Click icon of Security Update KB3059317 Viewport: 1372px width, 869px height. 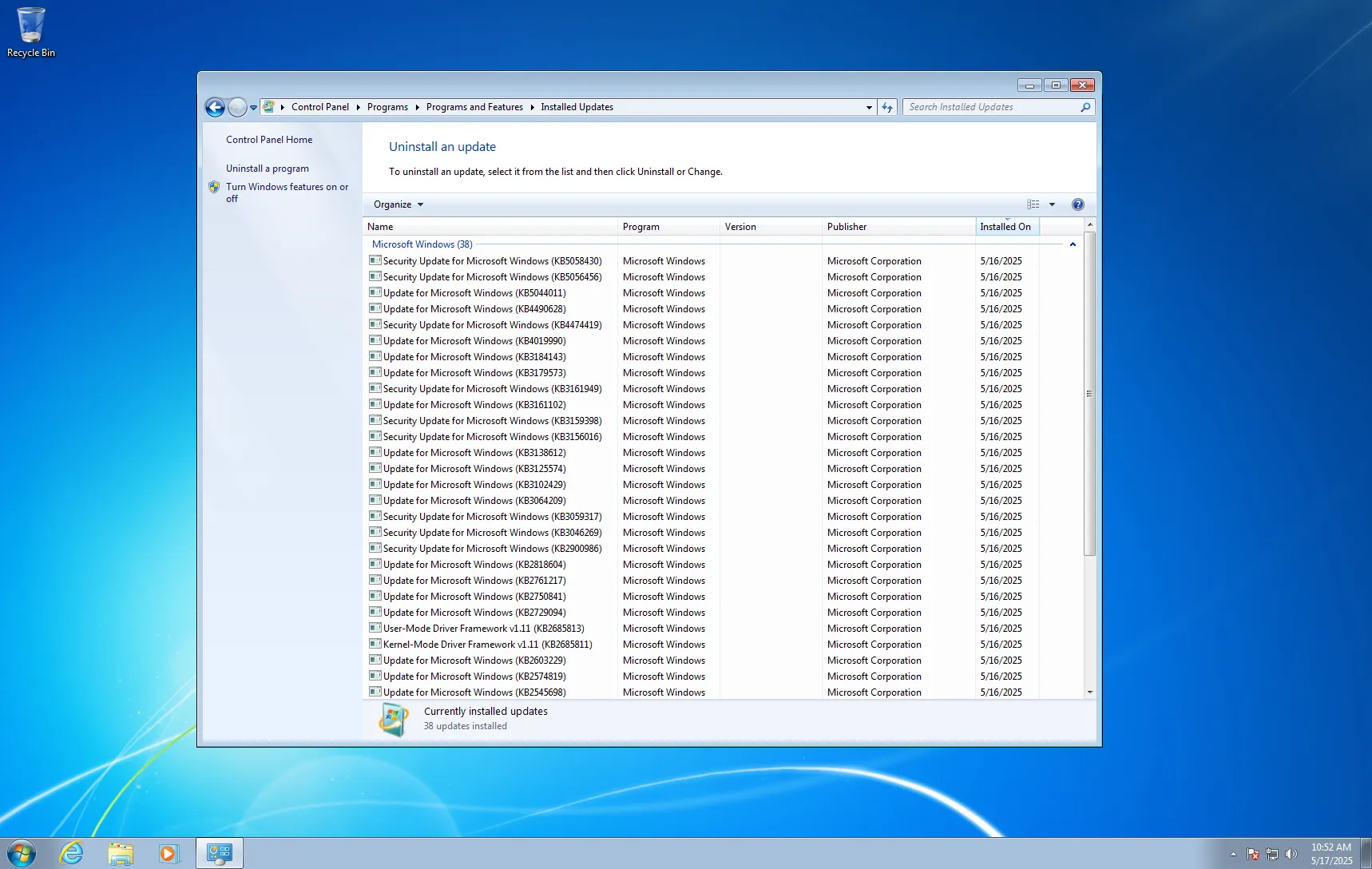(375, 516)
